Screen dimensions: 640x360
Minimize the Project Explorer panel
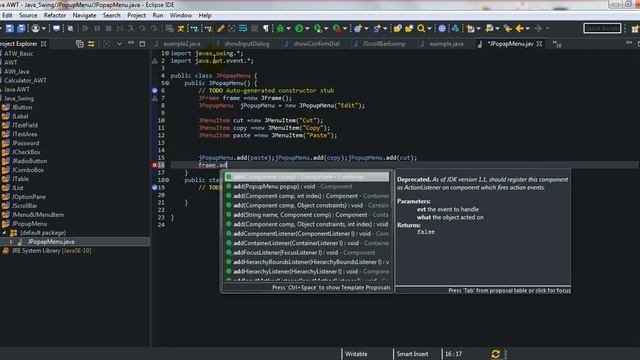coord(131,43)
